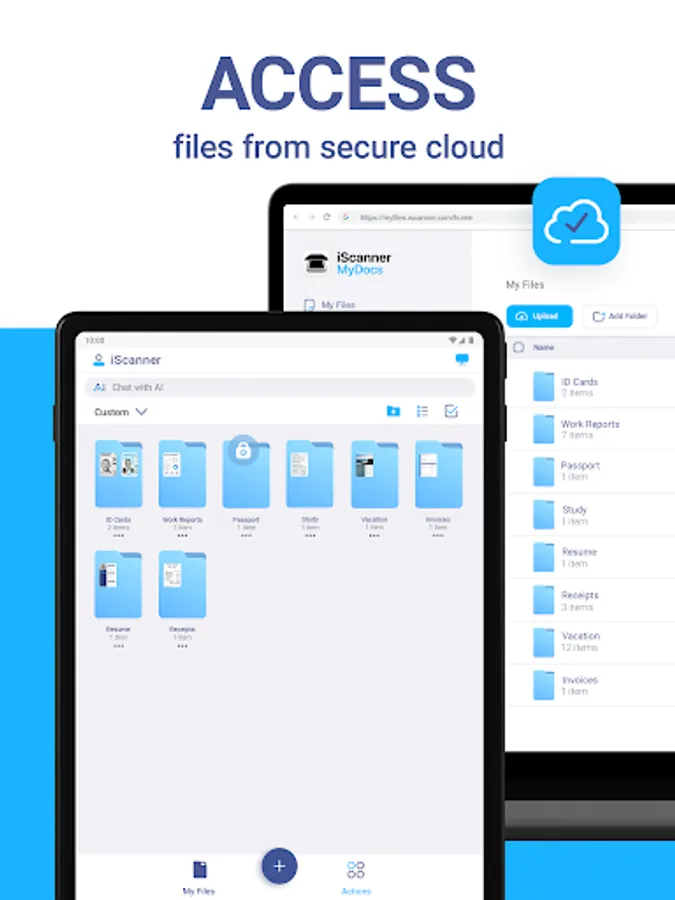Switch to list view on tablet
The width and height of the screenshot is (675, 900).
[422, 411]
